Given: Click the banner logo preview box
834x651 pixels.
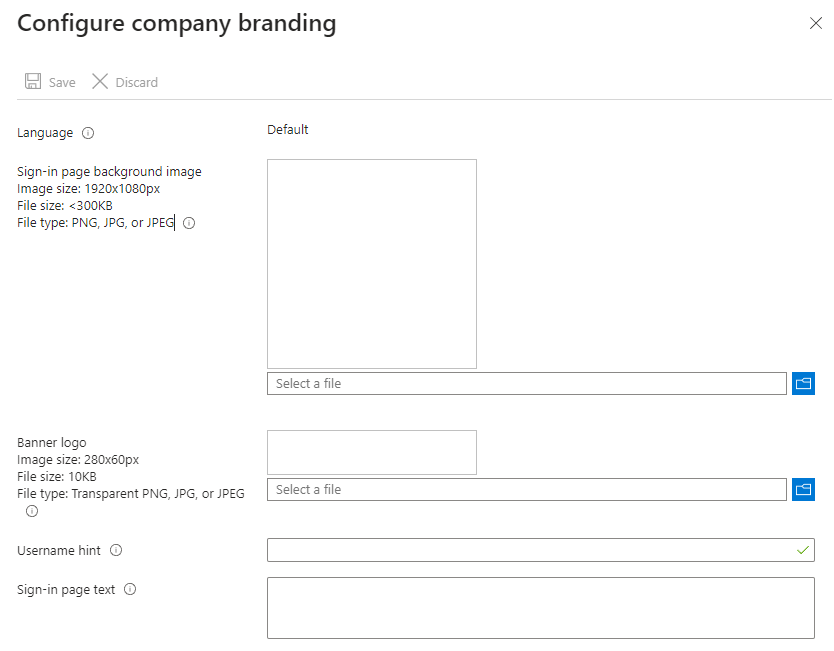Looking at the screenshot, I should tap(372, 453).
